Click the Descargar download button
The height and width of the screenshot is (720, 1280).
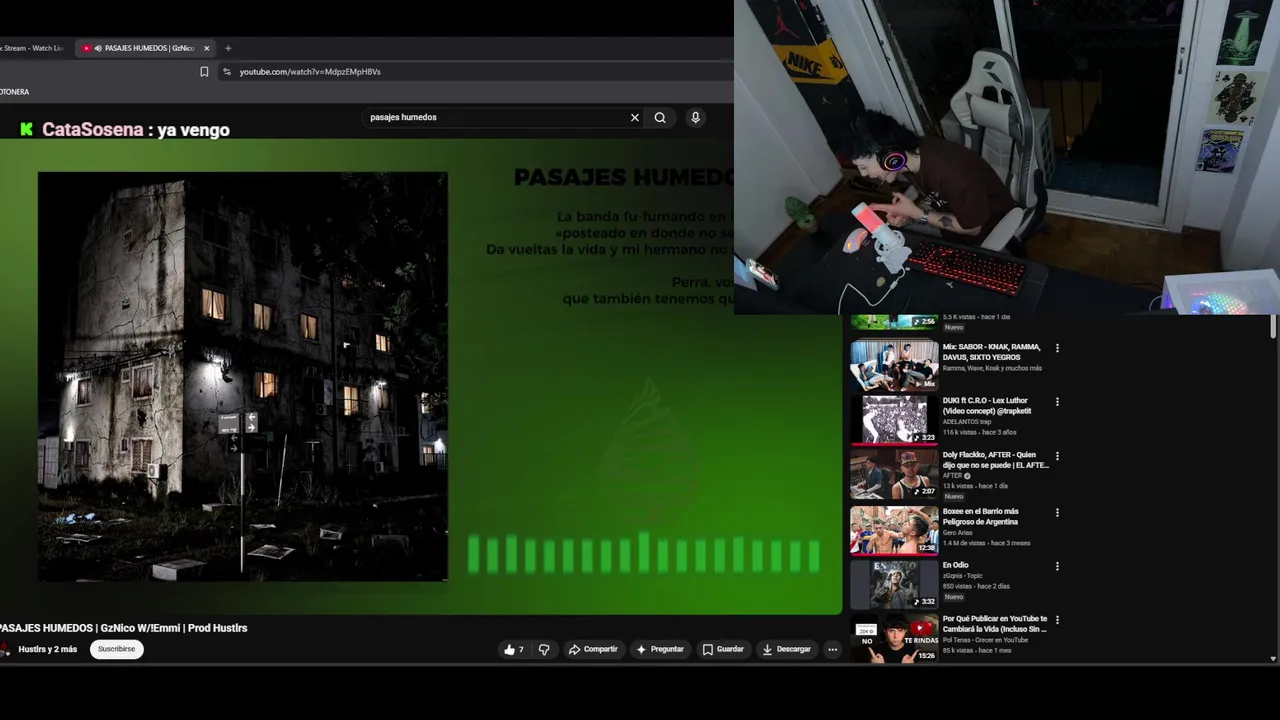coord(787,649)
